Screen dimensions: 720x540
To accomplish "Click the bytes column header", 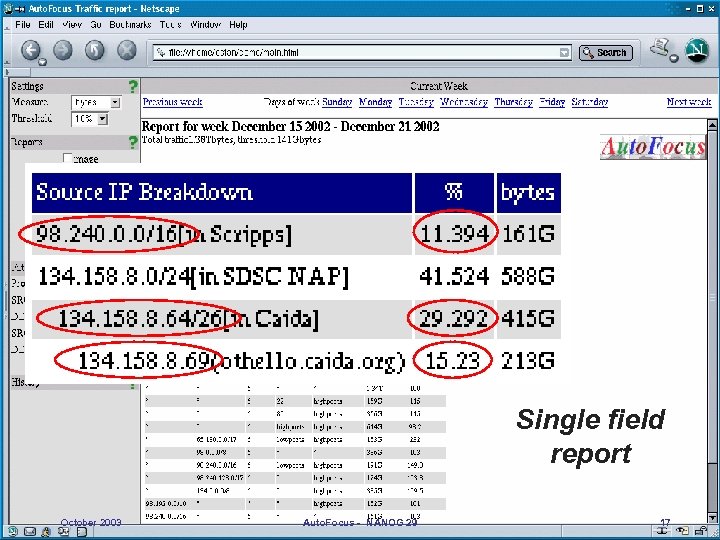I will (x=529, y=192).
